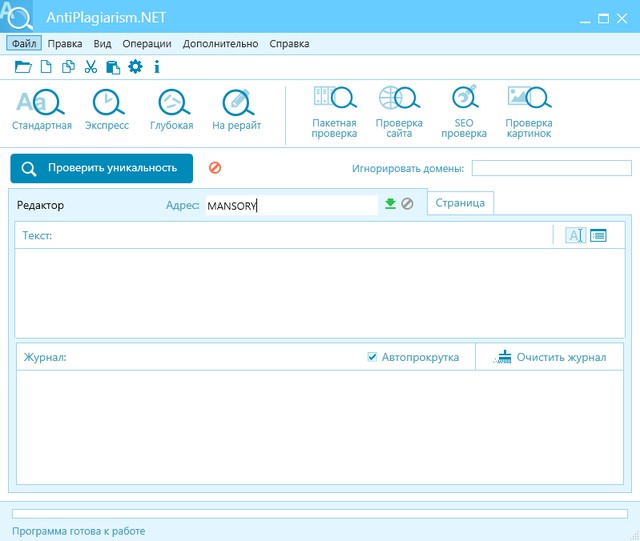Toggle the text-mode view icon in the Текст panel
640x541 pixels.
coord(576,235)
